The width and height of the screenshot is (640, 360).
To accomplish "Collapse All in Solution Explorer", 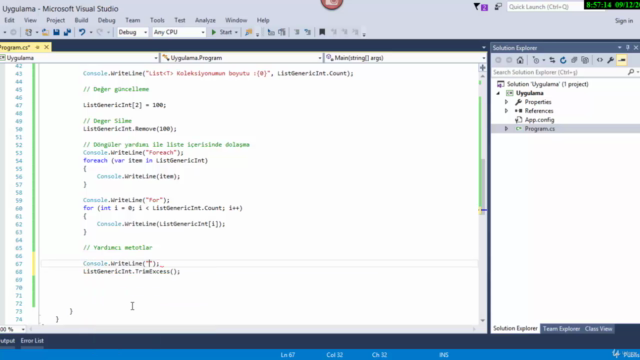I will tap(574, 60).
